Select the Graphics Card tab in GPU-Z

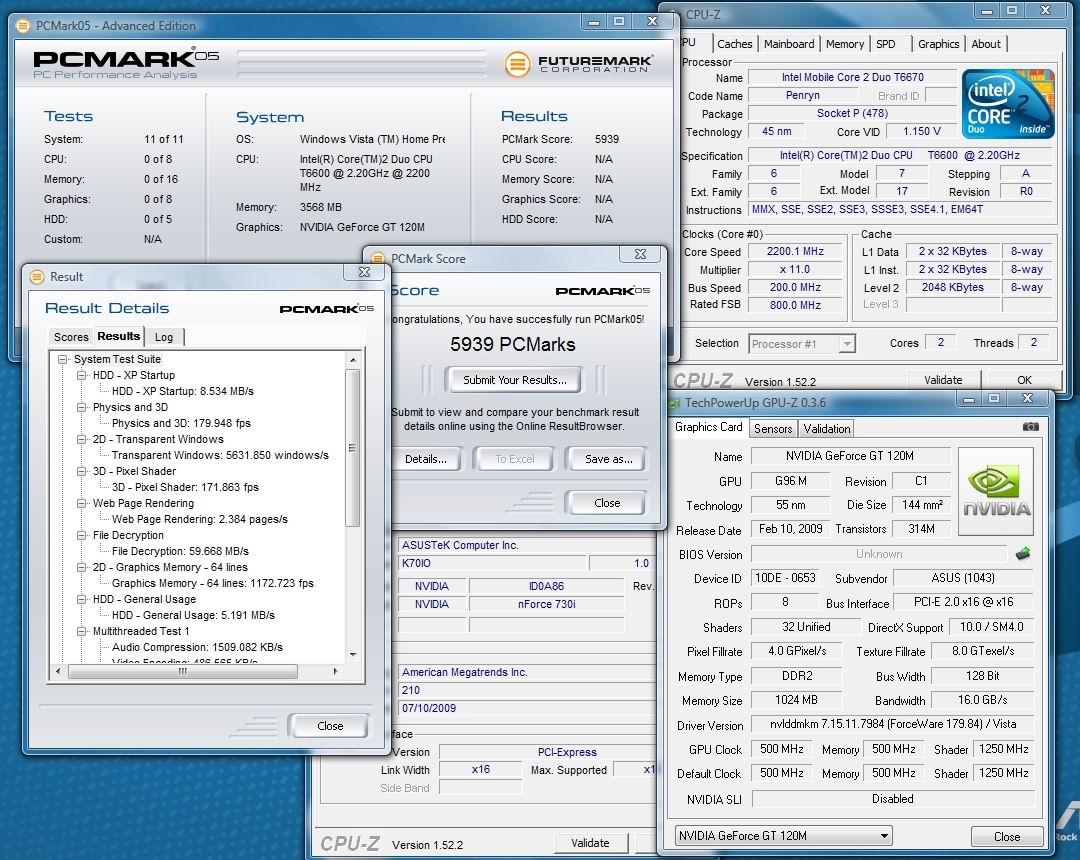coord(709,427)
